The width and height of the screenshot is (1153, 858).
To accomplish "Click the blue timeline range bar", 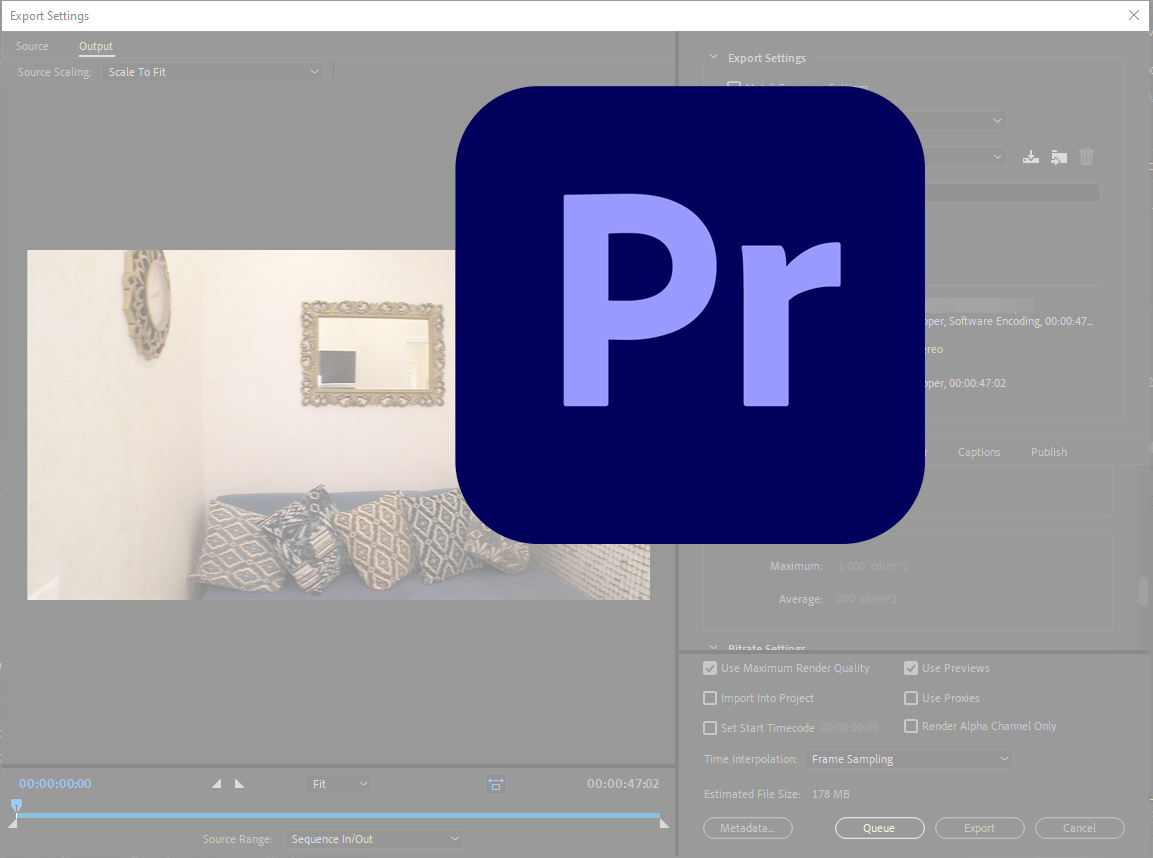I will (x=338, y=815).
